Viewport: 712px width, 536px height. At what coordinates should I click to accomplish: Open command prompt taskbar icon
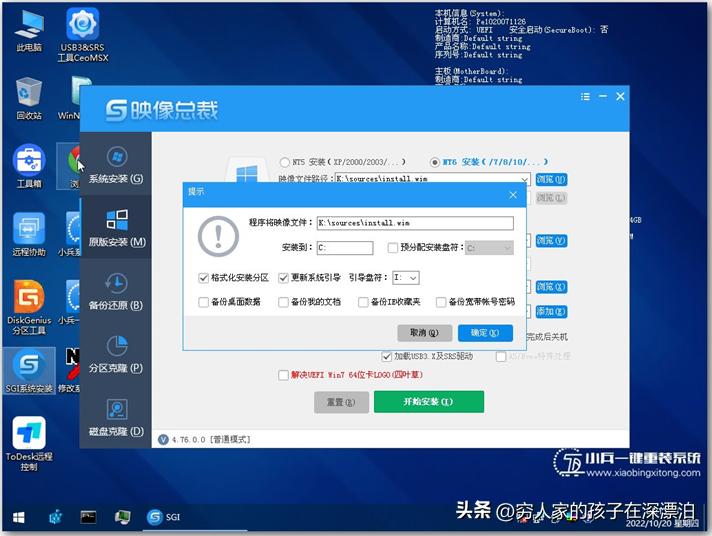coord(88,517)
